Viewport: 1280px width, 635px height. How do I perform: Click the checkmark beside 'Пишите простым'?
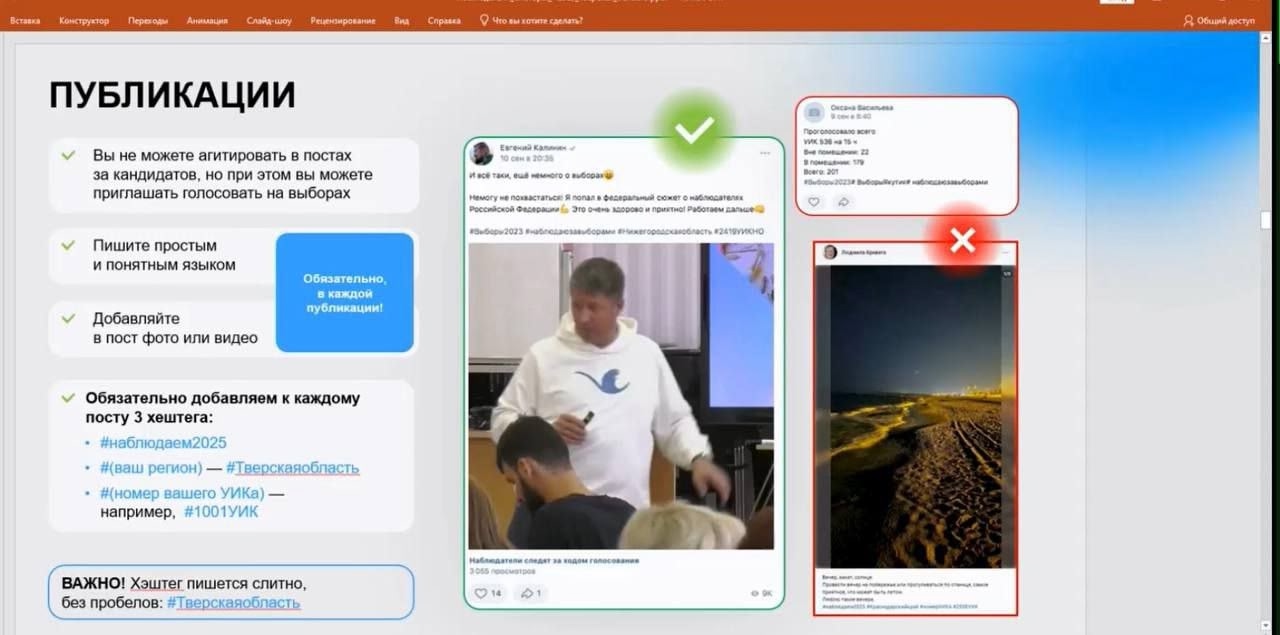pyautogui.click(x=68, y=245)
